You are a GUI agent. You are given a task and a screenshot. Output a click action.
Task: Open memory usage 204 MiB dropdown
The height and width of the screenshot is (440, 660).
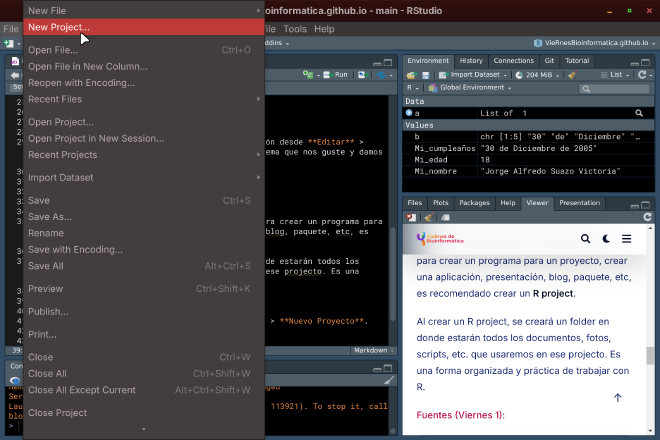(x=542, y=75)
